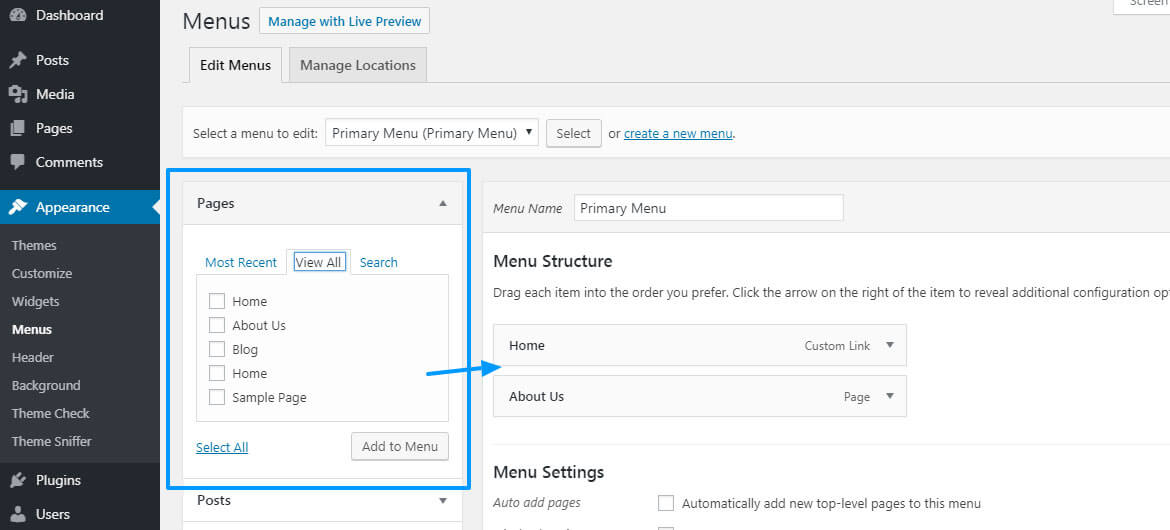Click the Comments speech bubble icon

pos(18,162)
